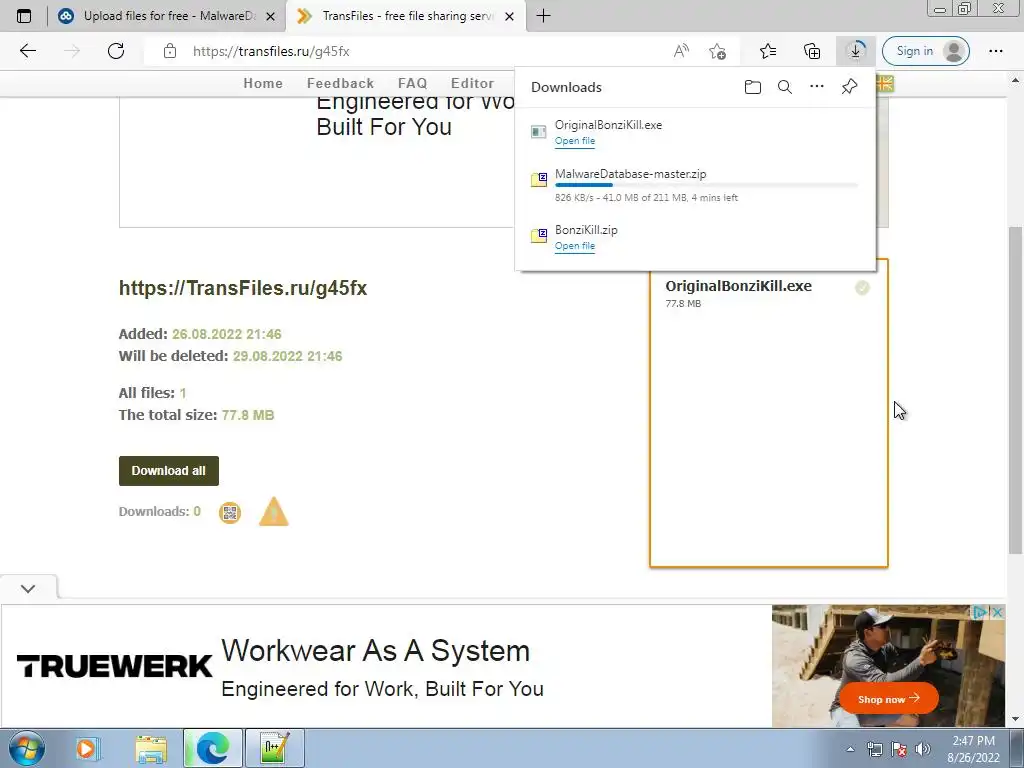Click the https://TransFiles.ru/g45fx link heading
Viewport: 1024px width, 768px height.
click(x=243, y=288)
